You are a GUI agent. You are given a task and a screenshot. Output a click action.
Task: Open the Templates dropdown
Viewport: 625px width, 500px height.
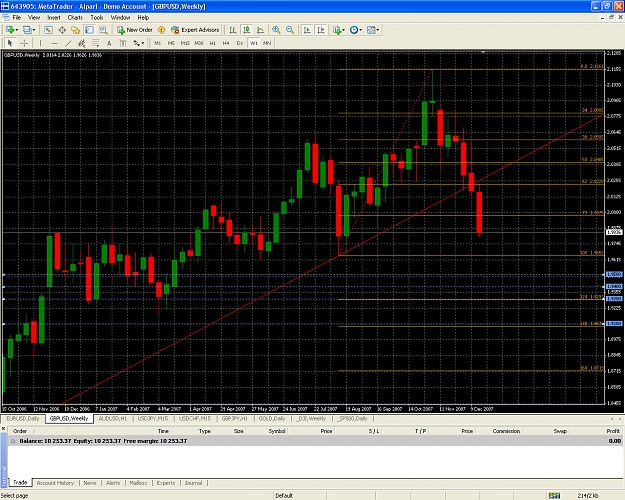[373, 30]
